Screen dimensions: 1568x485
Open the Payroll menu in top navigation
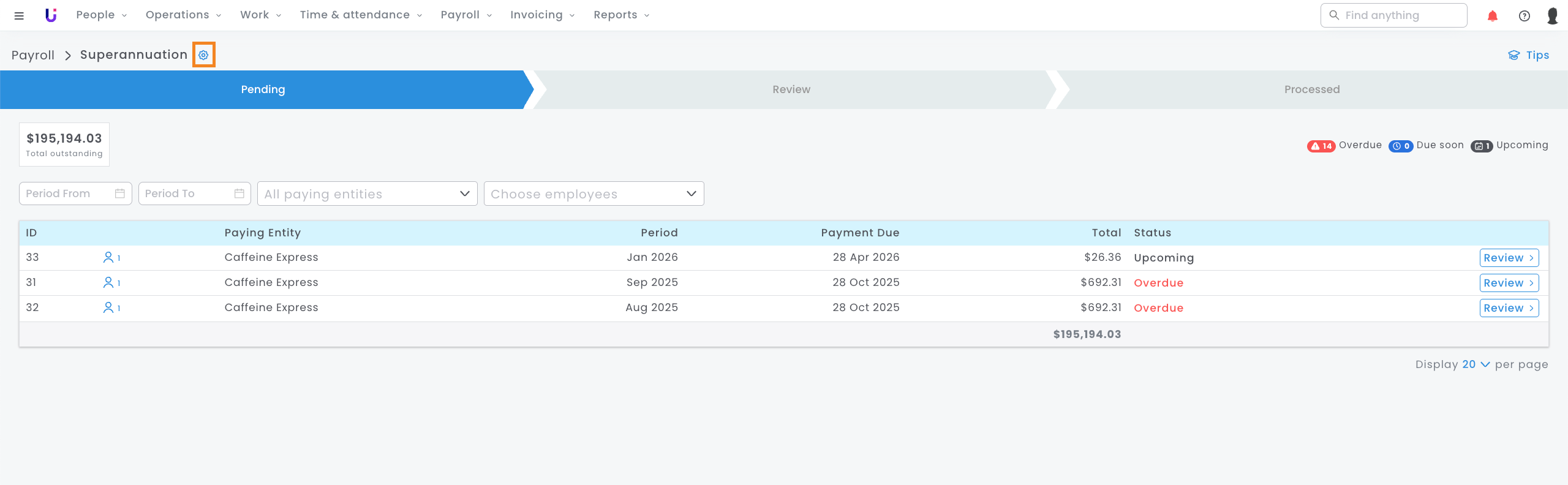tap(466, 15)
